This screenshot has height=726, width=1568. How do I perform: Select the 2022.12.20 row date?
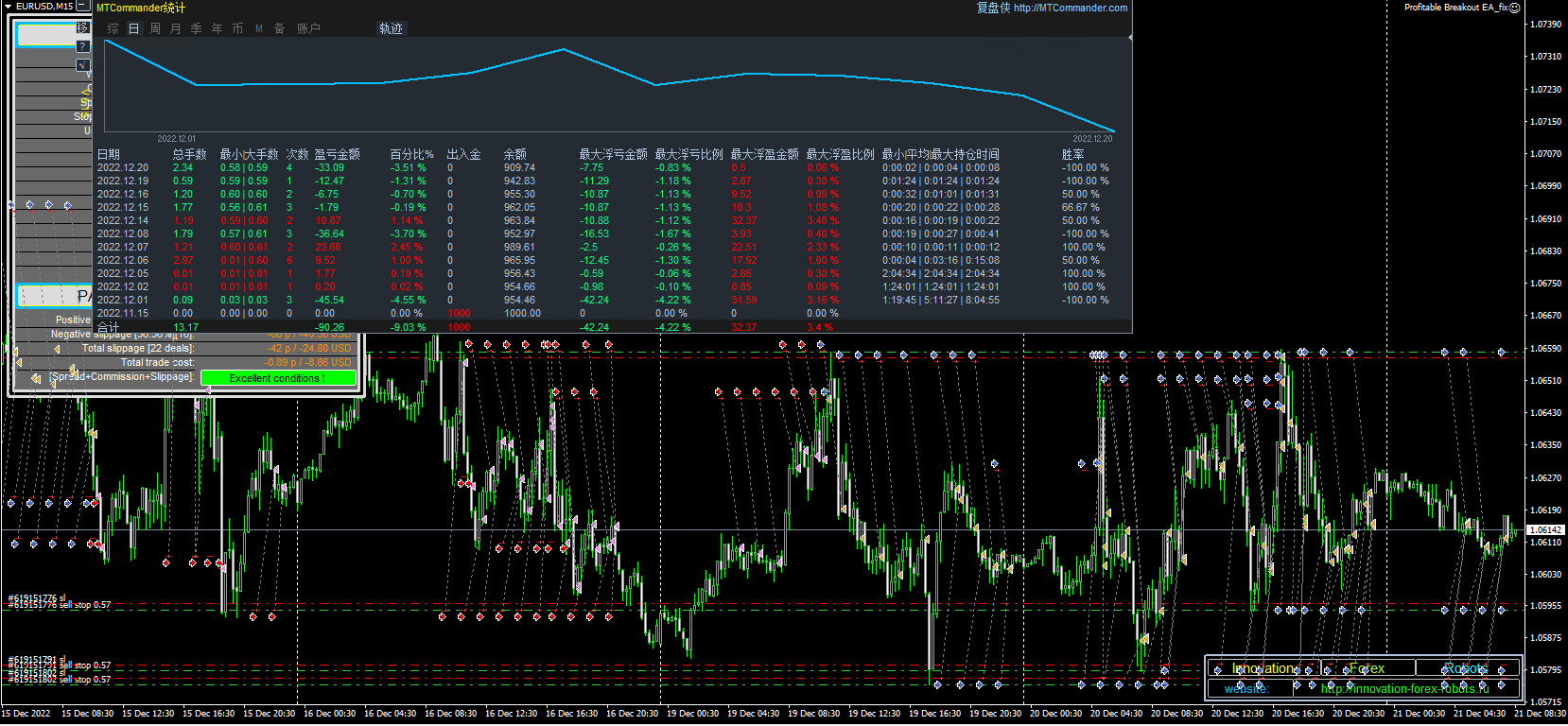pos(123,167)
